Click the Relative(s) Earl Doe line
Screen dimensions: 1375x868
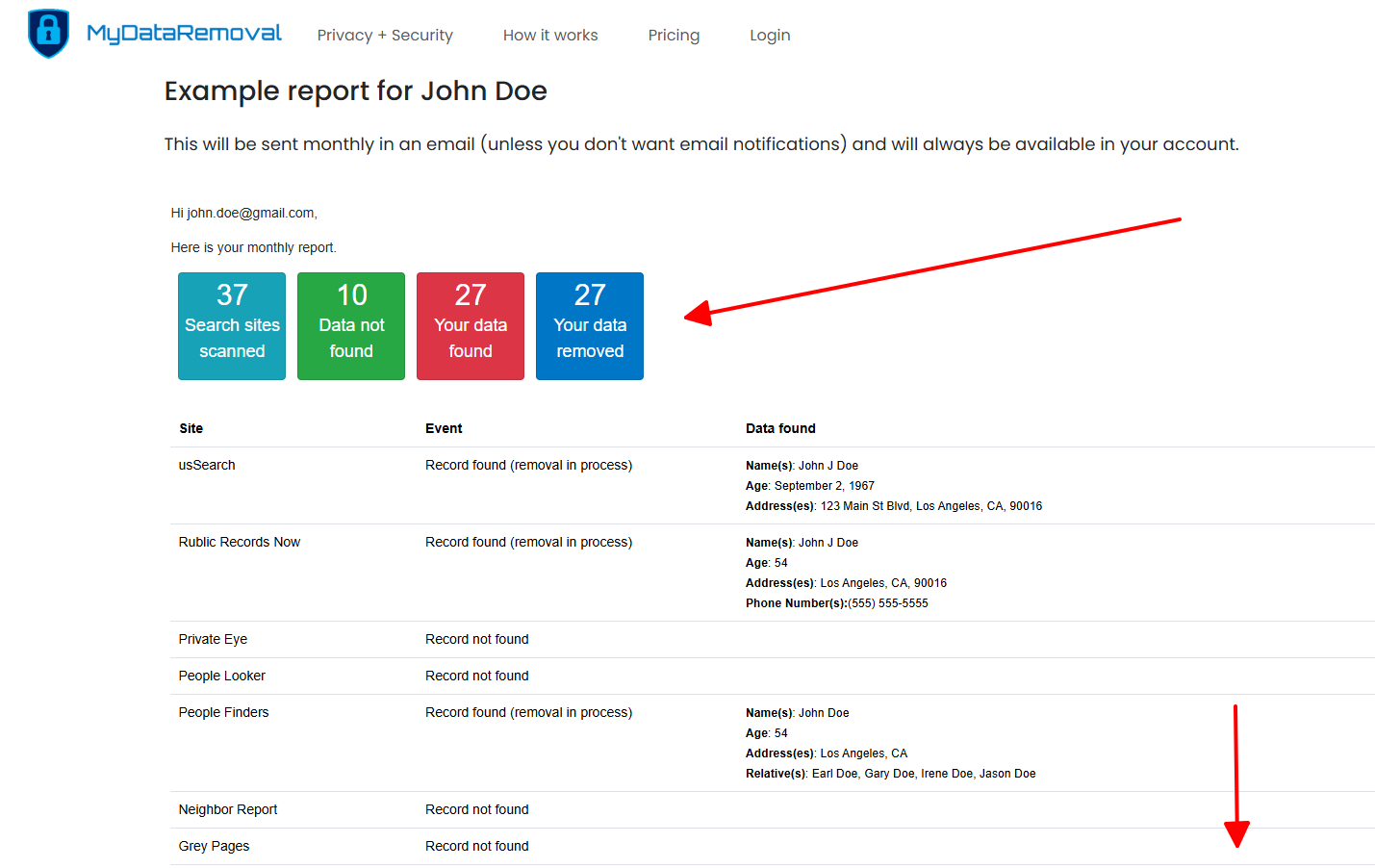(891, 775)
